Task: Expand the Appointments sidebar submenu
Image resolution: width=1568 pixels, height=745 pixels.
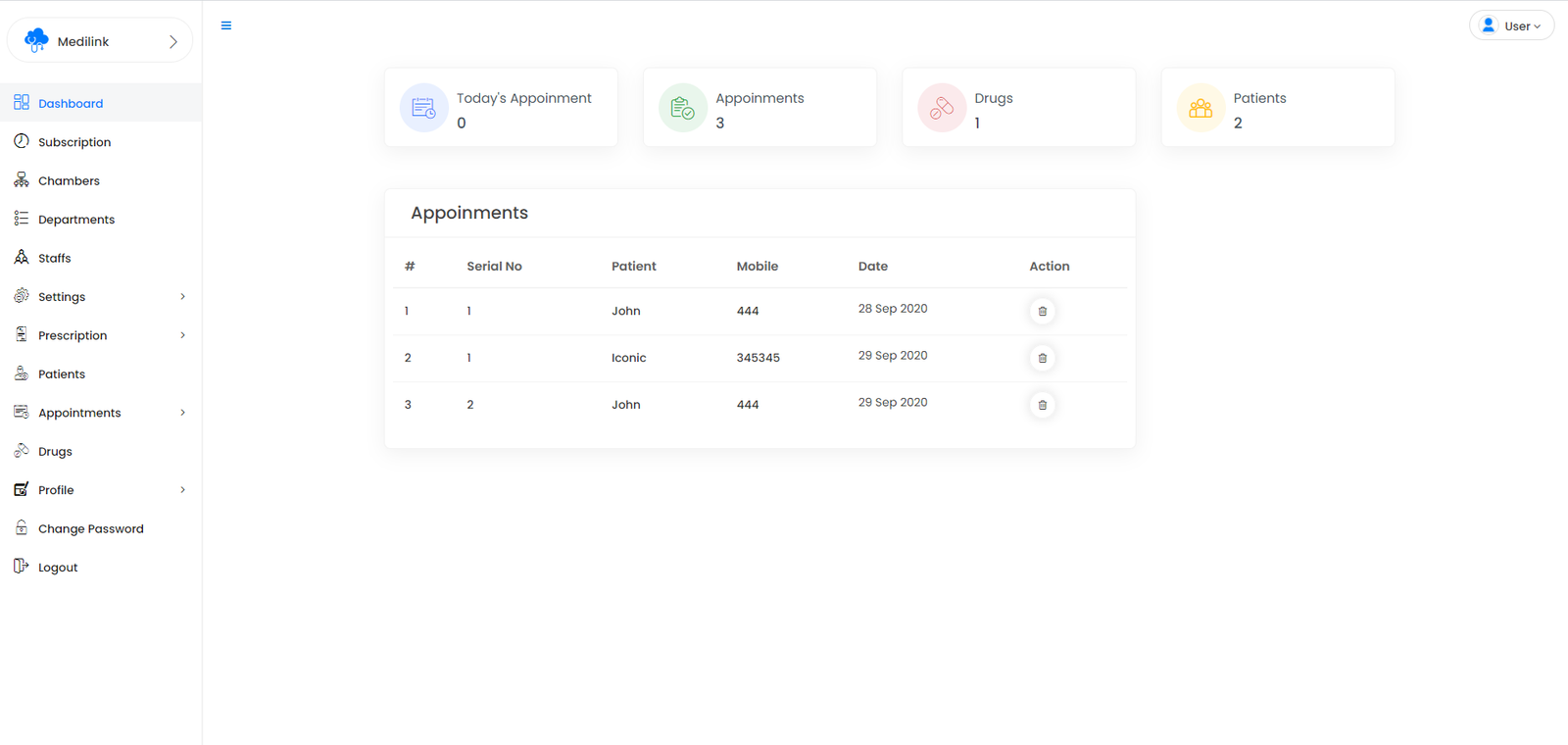Action: click(182, 413)
